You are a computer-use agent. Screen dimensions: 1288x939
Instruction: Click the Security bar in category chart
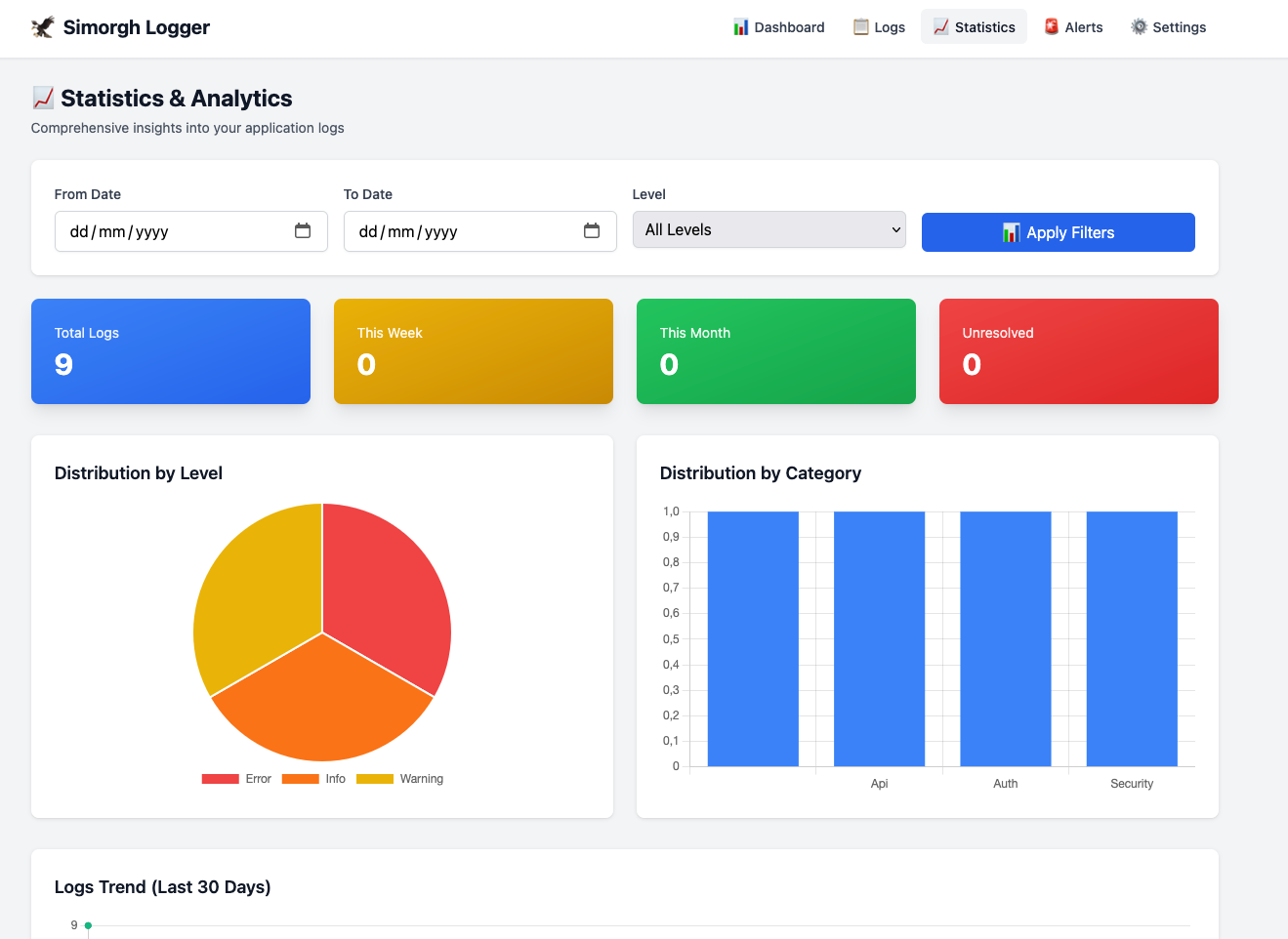1132,639
